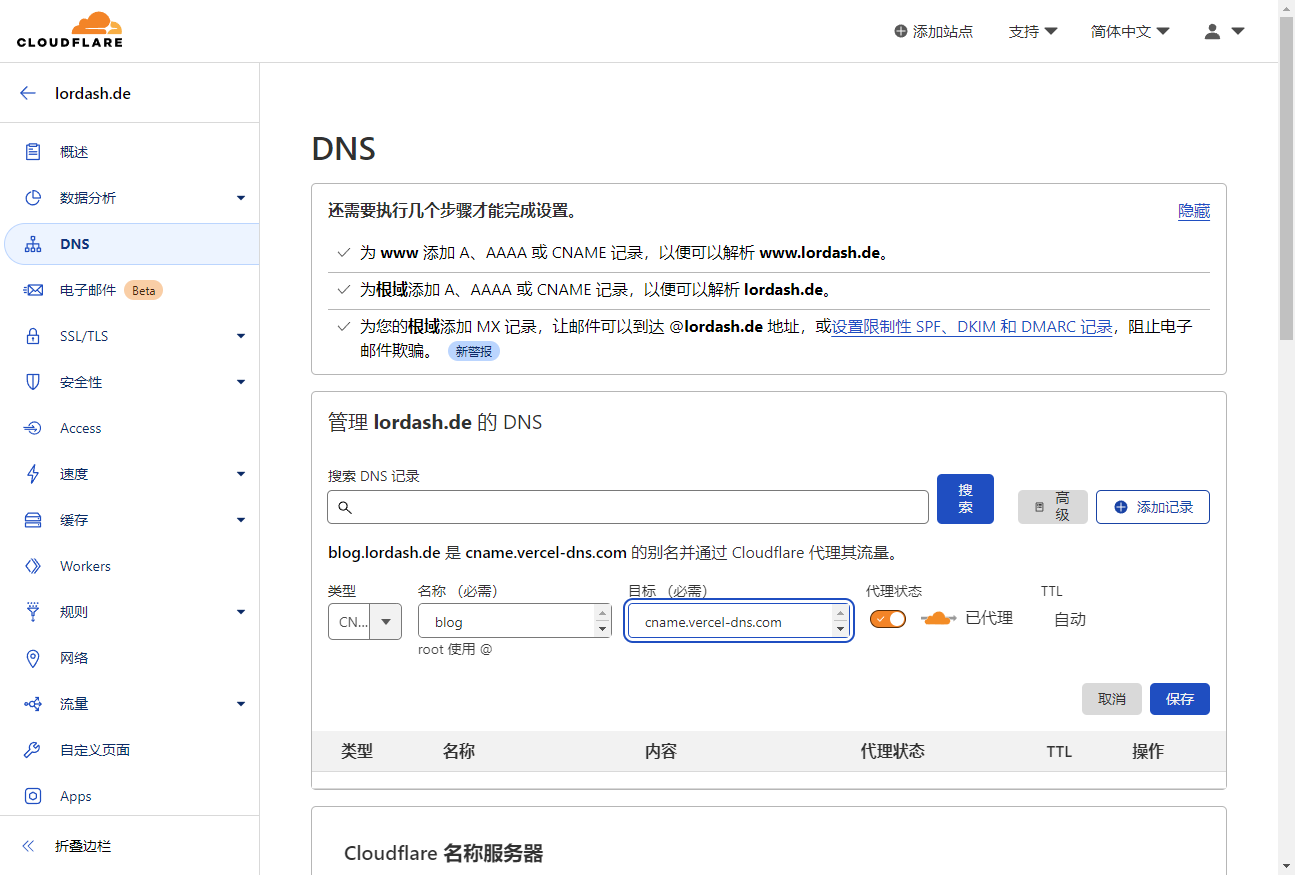Click the 代理状态 column header in table

893,751
